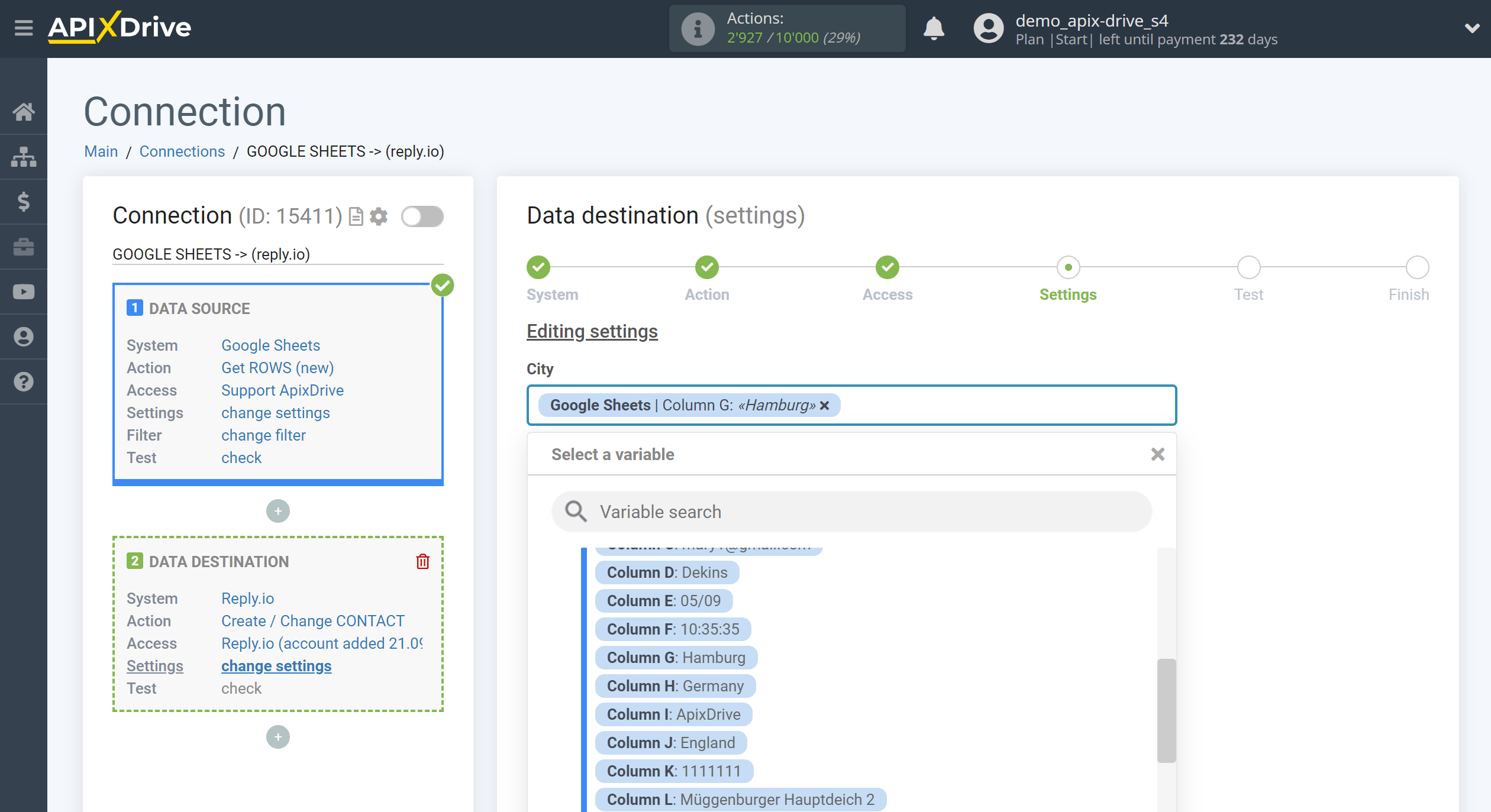Open notifications bell

click(x=934, y=28)
